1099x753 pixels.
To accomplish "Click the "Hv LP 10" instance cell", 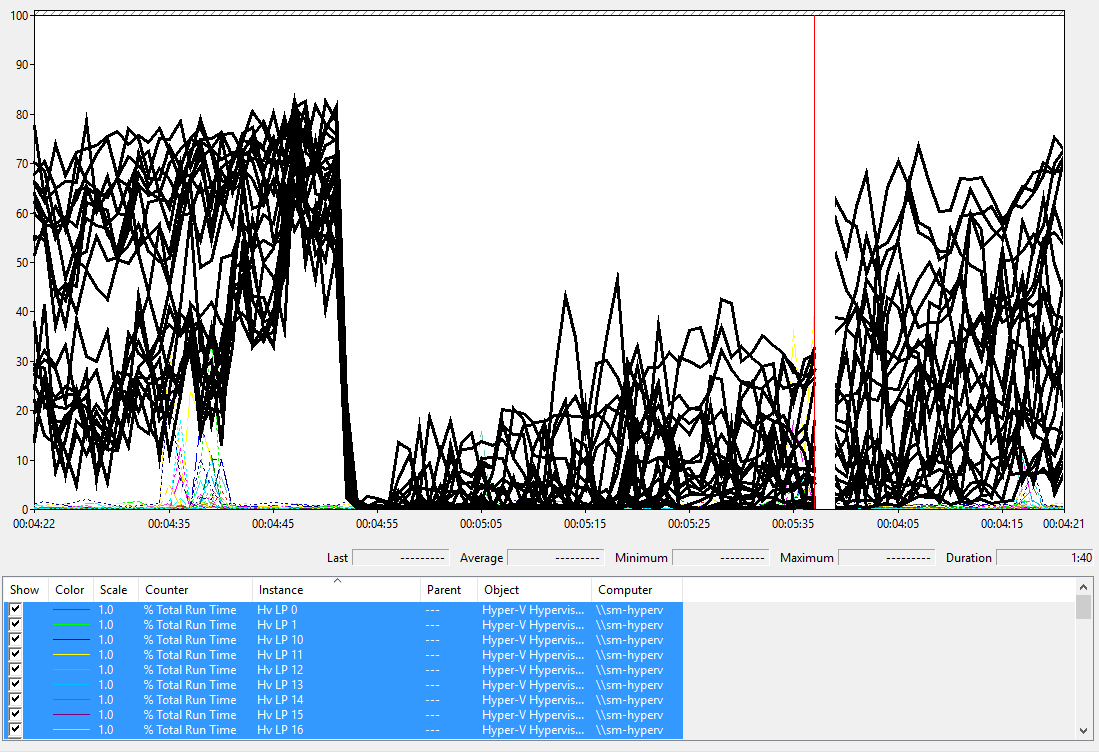I will pos(280,639).
